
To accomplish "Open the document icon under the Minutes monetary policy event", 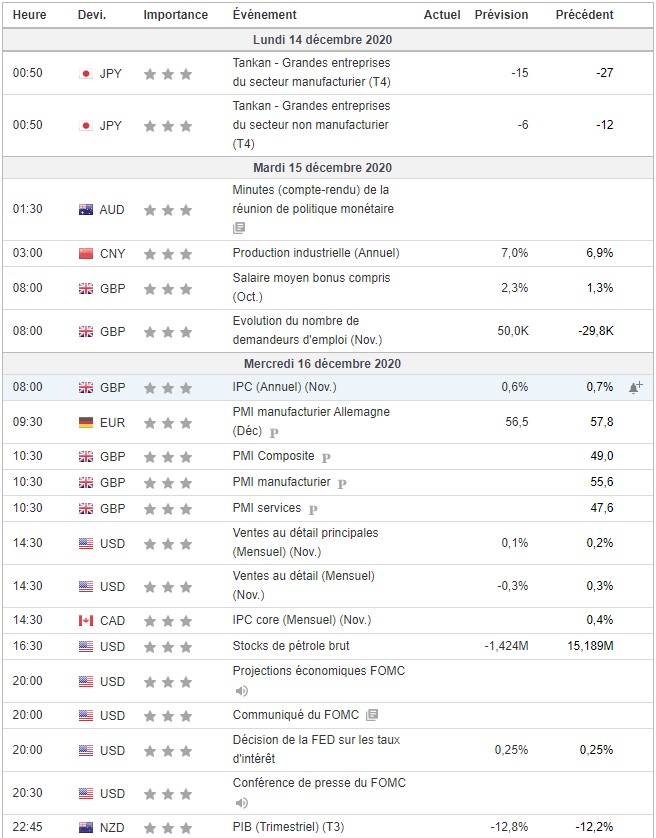I will [239, 228].
